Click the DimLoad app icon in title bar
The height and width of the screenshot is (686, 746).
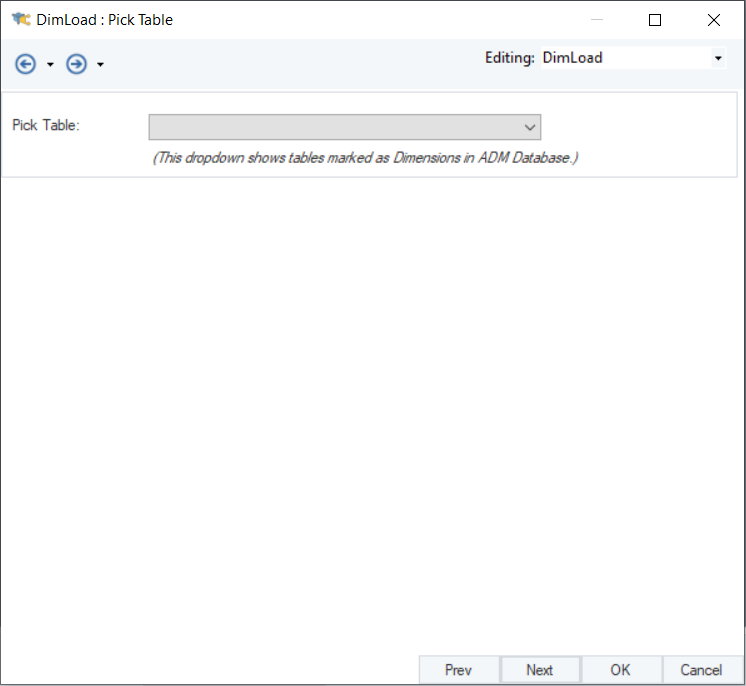point(21,20)
